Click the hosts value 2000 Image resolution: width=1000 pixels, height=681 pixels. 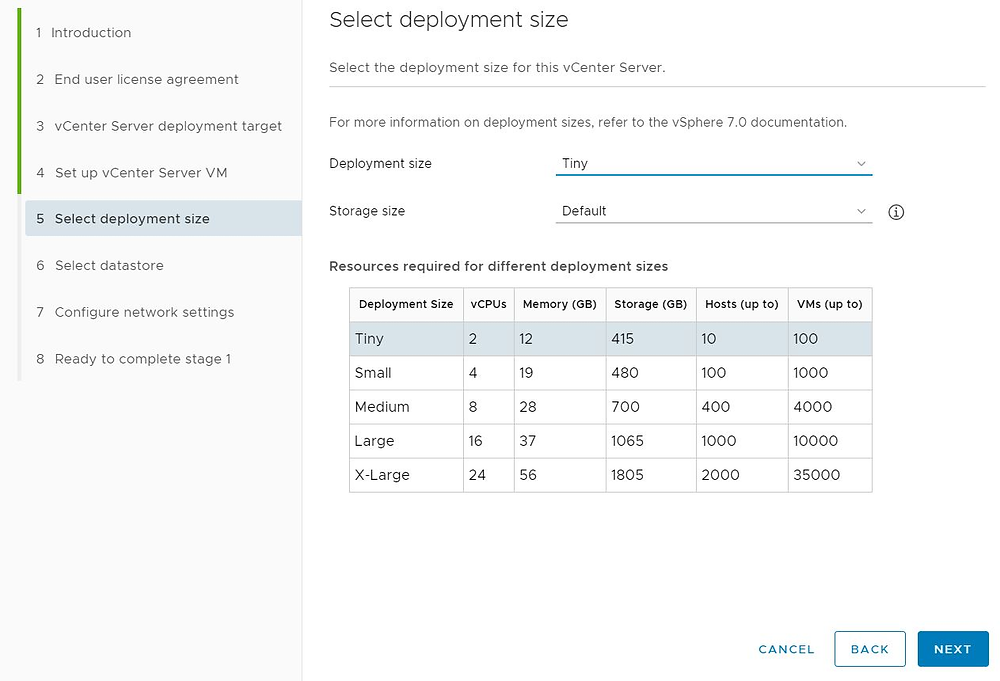pyautogui.click(x=721, y=475)
